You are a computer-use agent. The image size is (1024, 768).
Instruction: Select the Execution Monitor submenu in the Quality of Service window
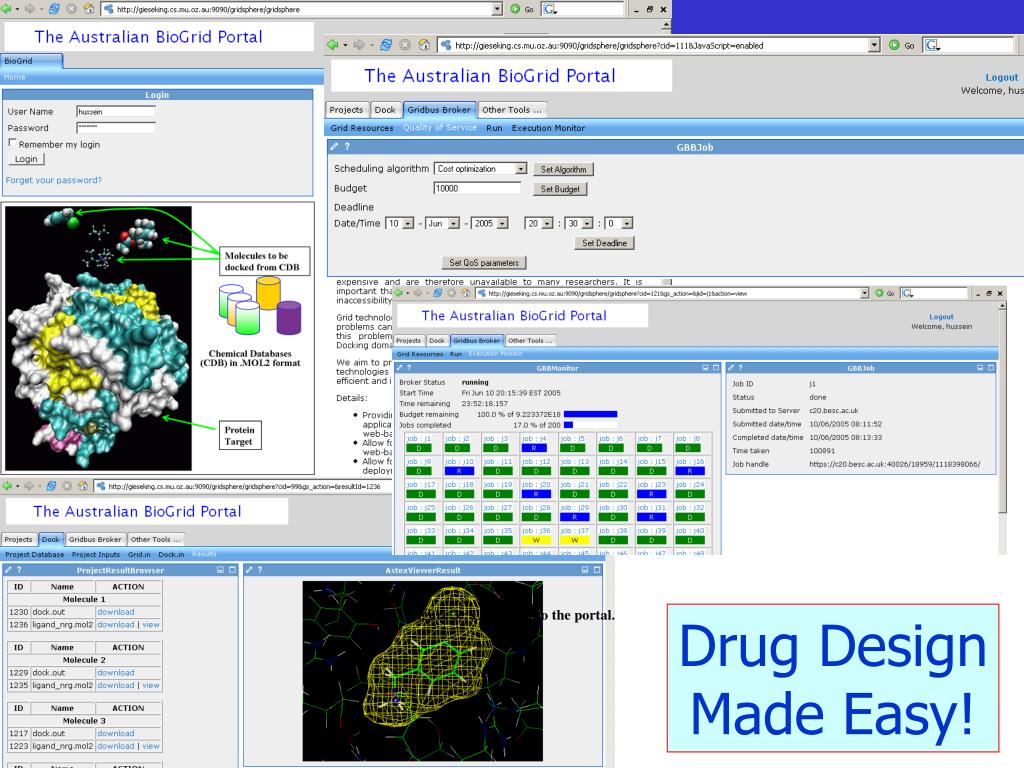pyautogui.click(x=549, y=128)
